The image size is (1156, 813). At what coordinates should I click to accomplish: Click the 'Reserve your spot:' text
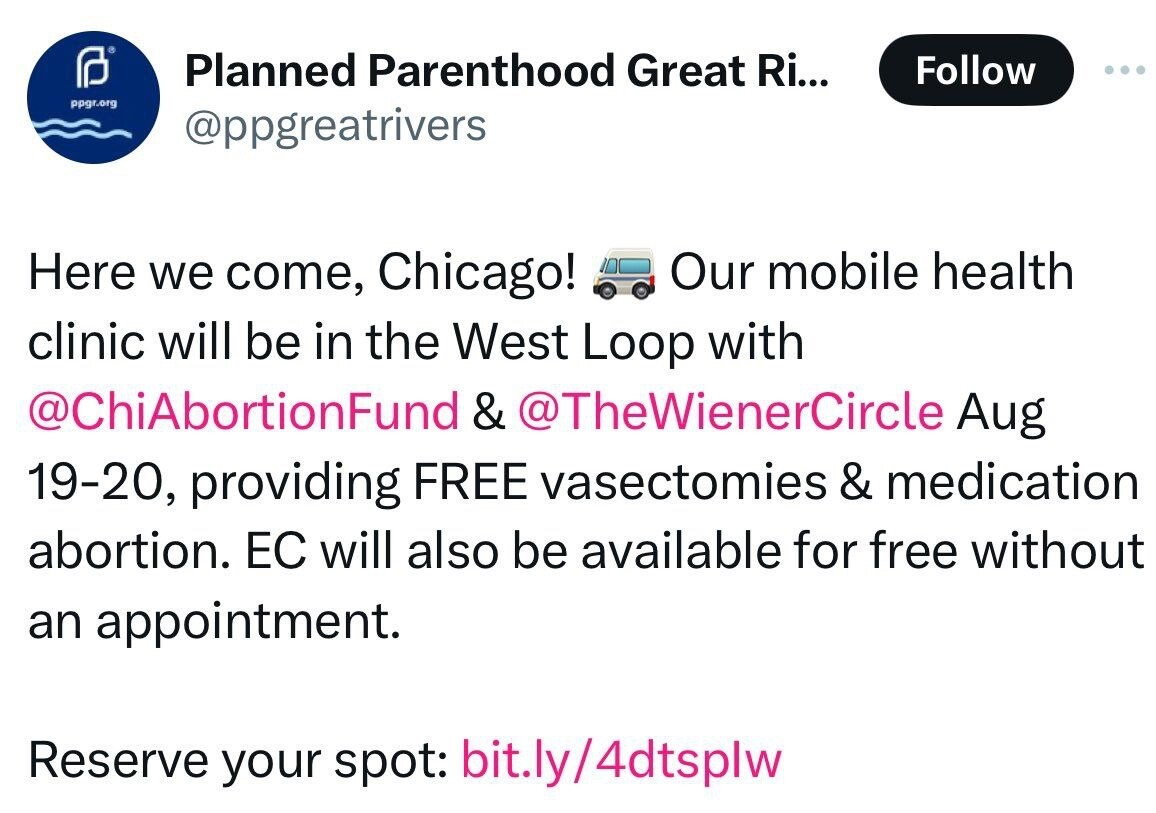238,760
